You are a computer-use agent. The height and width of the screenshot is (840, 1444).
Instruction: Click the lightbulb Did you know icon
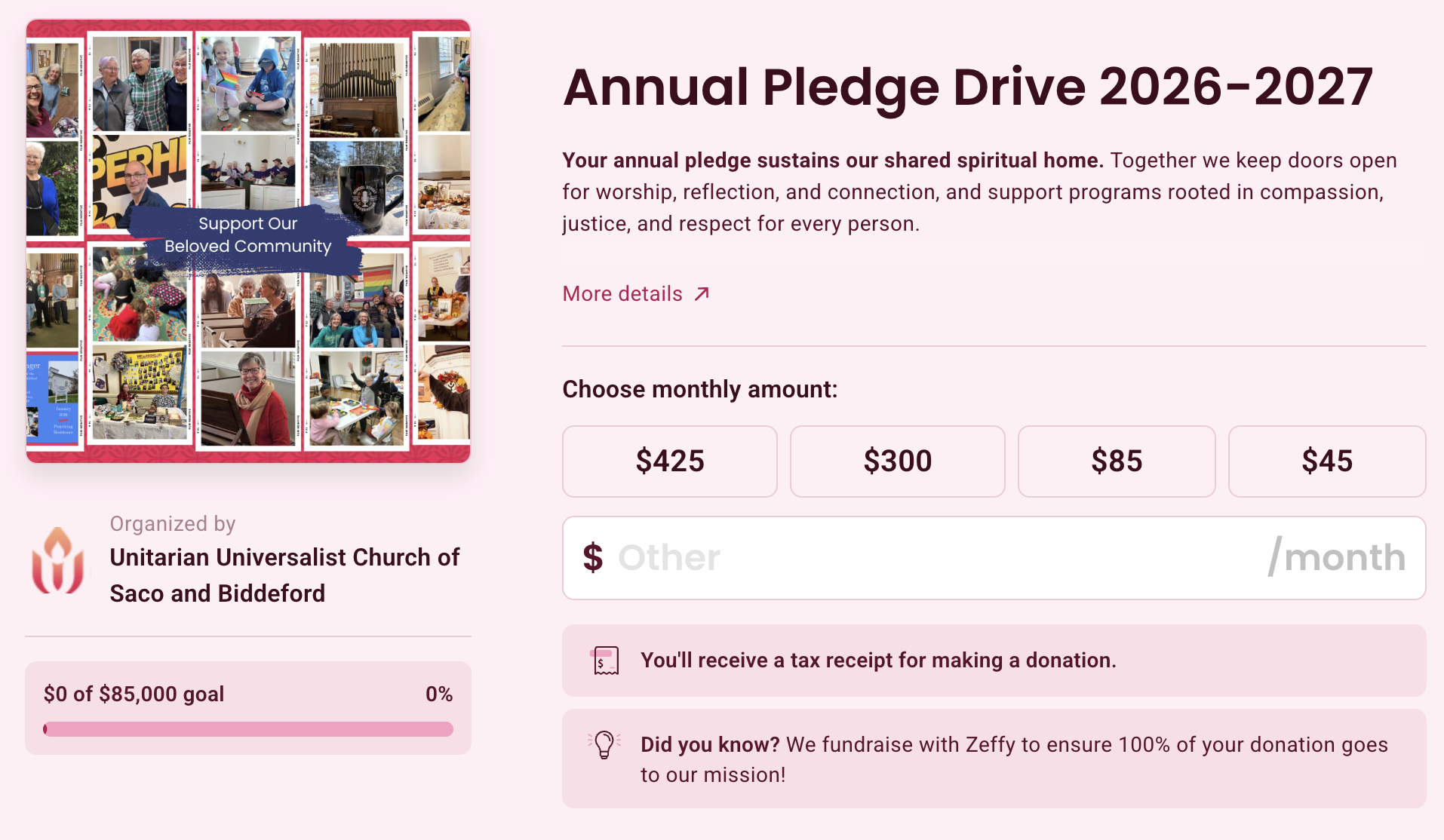604,745
